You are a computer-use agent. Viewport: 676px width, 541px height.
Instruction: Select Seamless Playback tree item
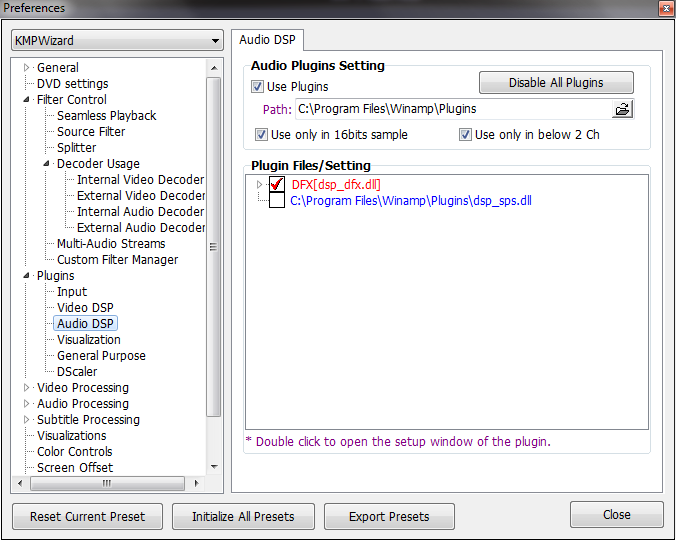[x=106, y=116]
